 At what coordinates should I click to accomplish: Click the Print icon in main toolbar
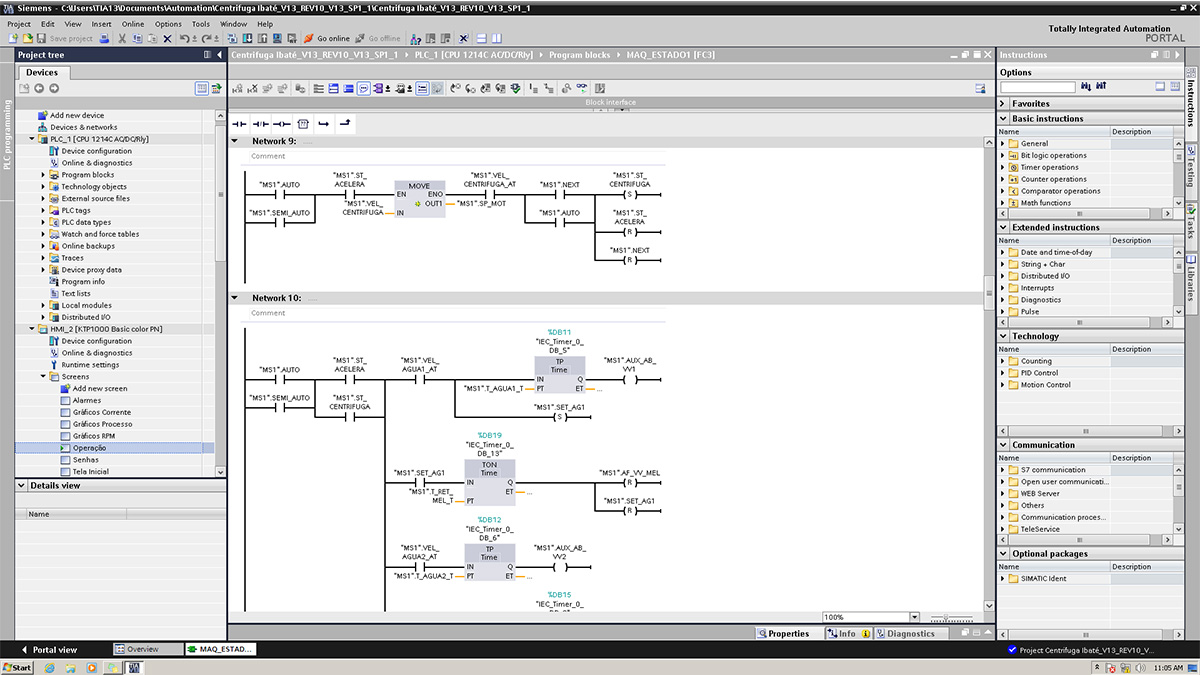(x=105, y=38)
